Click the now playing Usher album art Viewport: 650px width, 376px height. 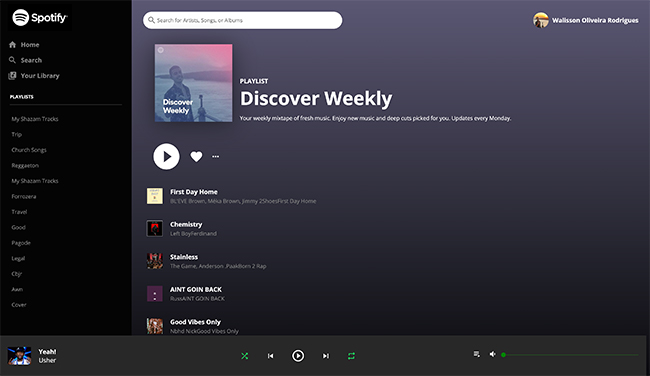(19, 356)
